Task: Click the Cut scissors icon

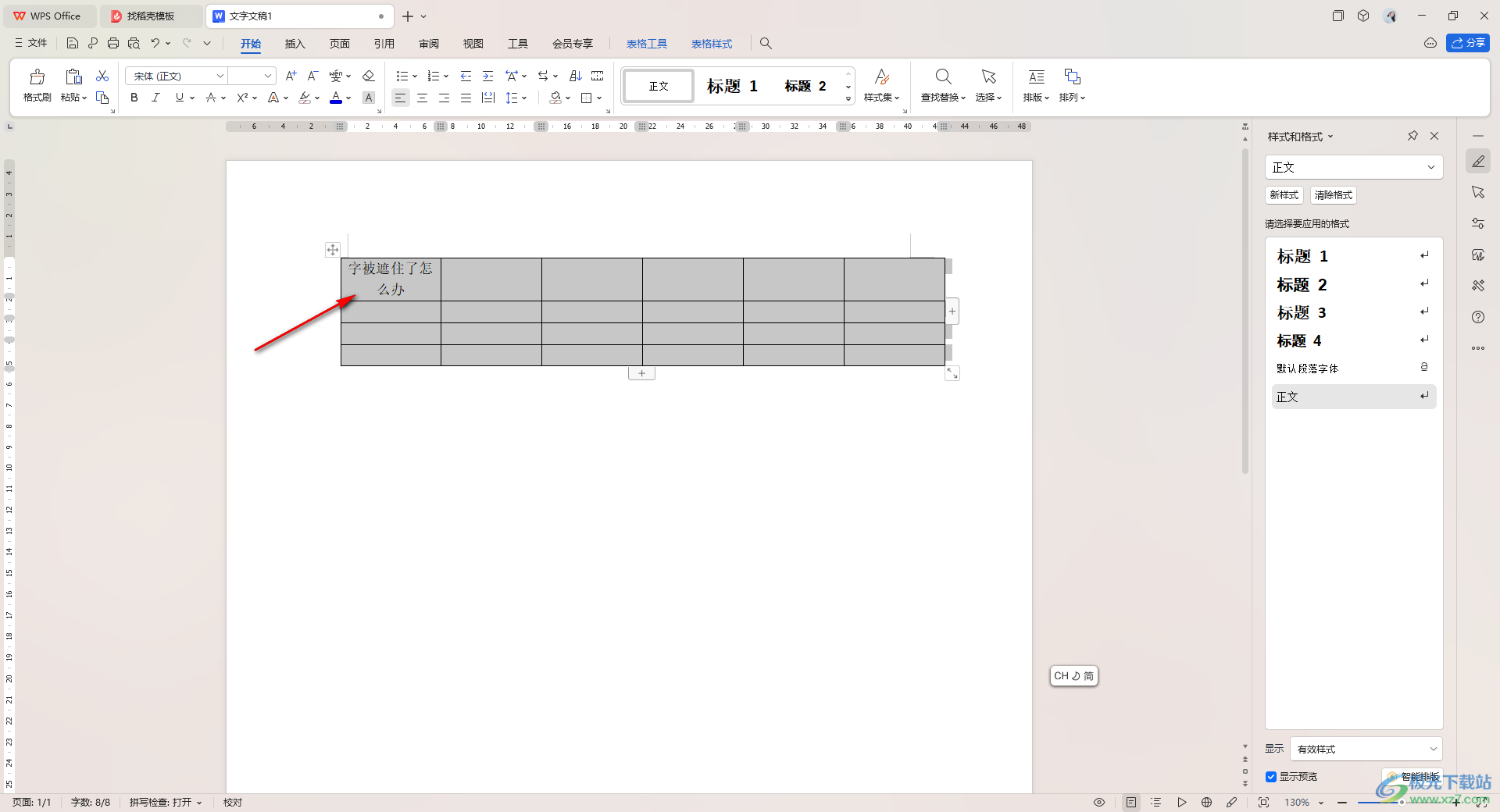Action: coord(102,76)
